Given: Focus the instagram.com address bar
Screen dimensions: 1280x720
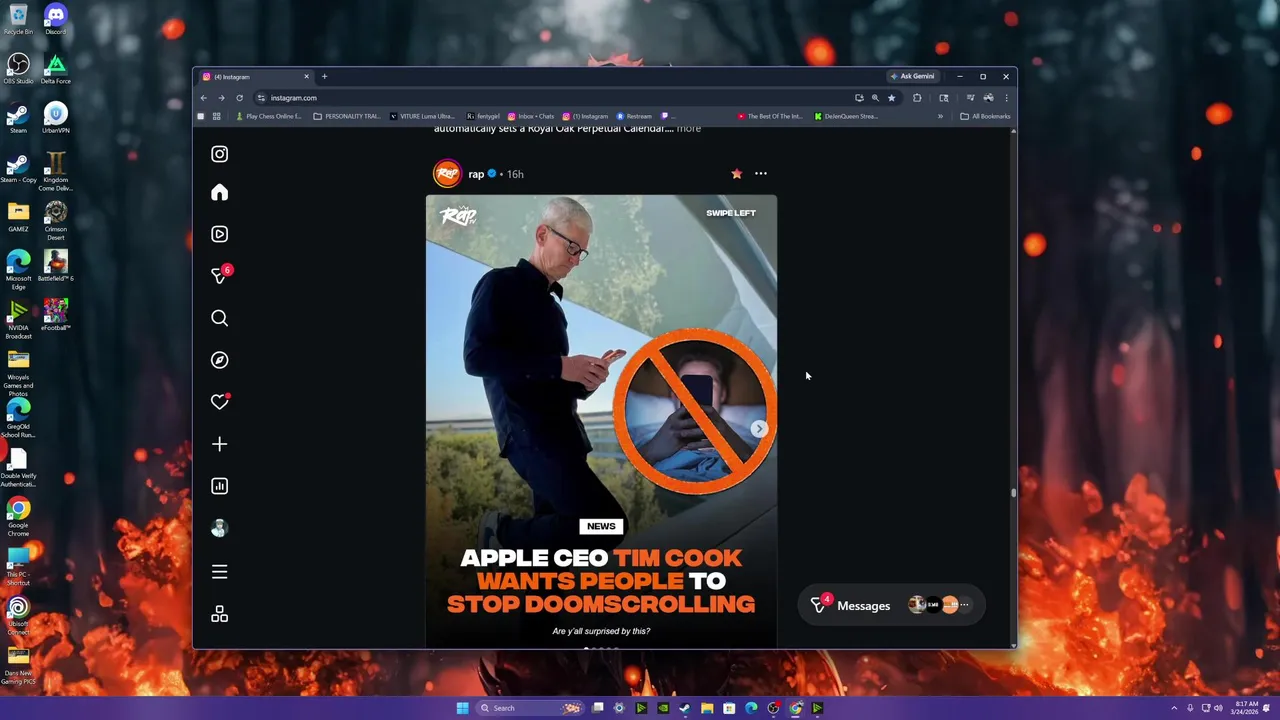Looking at the screenshot, I should point(560,98).
